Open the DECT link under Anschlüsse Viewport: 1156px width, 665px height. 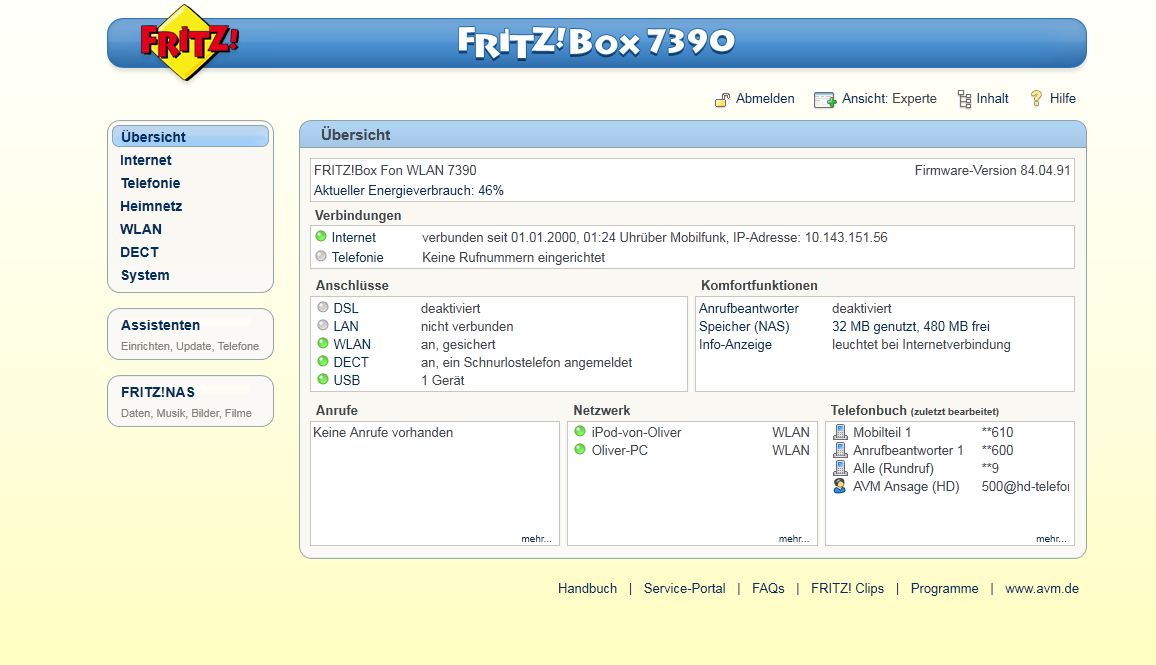(351, 362)
